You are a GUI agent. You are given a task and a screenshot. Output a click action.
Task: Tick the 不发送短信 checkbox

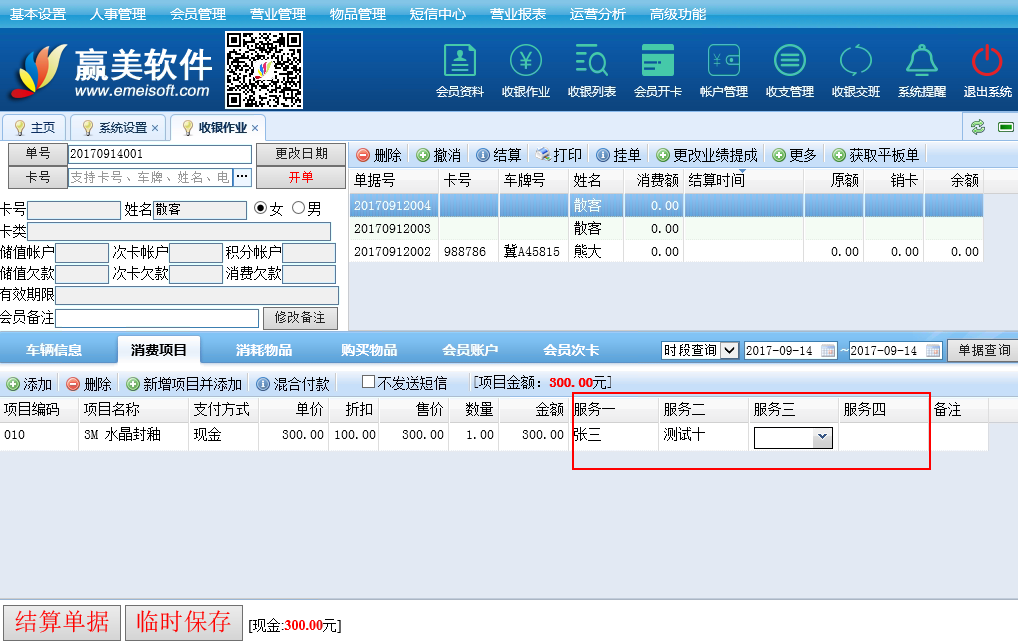coord(368,382)
